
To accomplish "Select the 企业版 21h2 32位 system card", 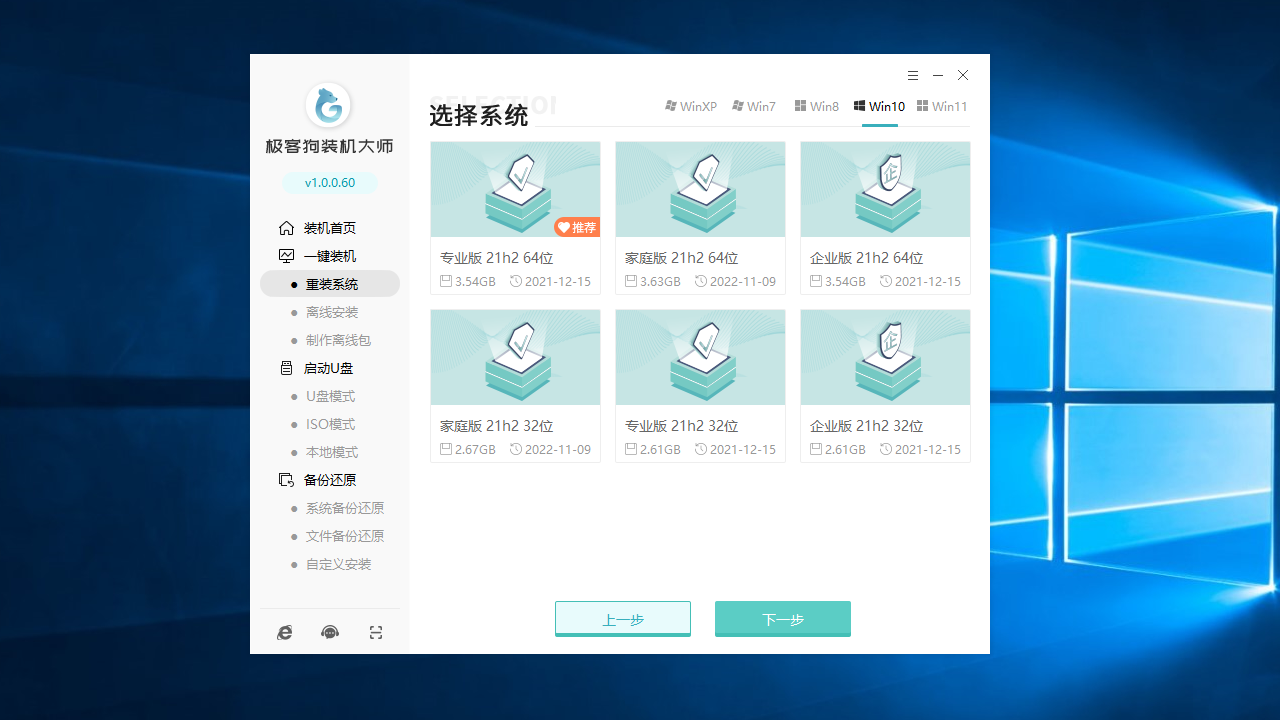I will [x=885, y=385].
